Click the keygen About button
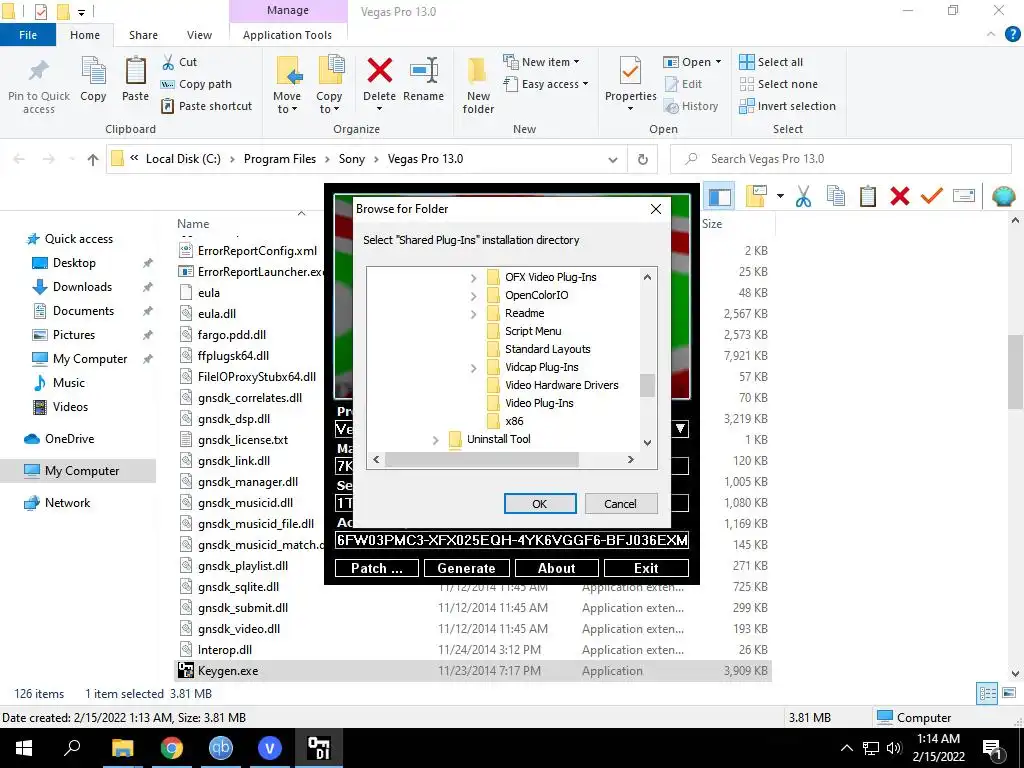The image size is (1024, 768). (x=556, y=568)
